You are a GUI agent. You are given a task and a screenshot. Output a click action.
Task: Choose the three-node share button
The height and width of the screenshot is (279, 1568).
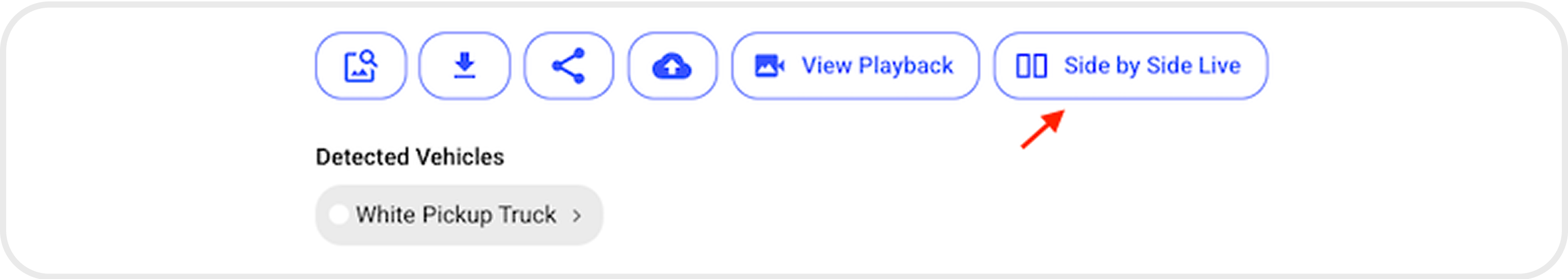click(568, 66)
